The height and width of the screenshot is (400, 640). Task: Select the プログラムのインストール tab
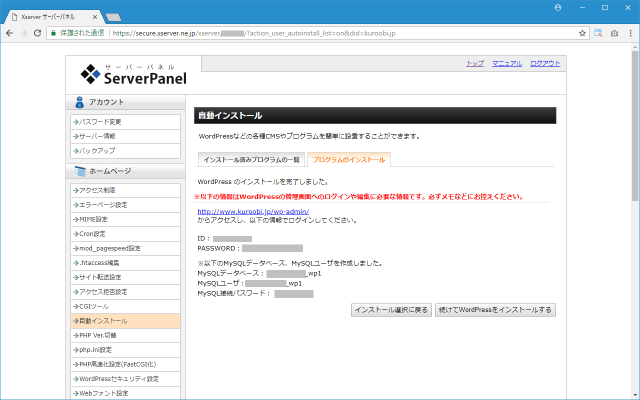(348, 160)
